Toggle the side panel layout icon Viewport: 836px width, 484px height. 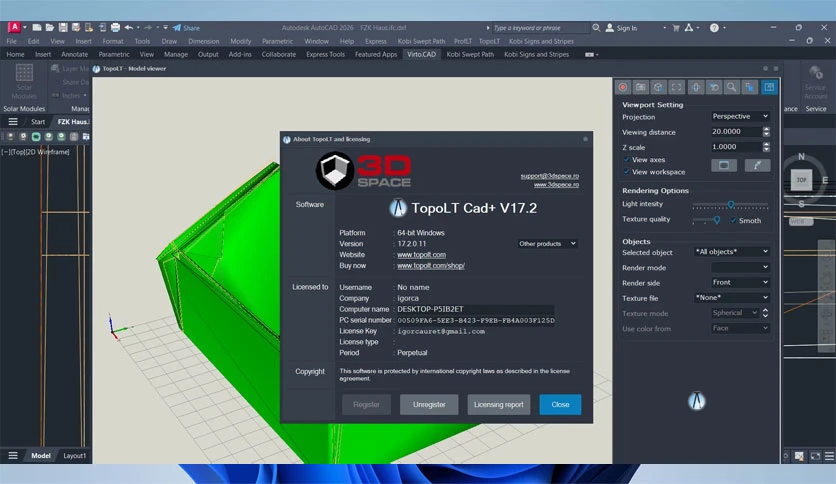click(x=769, y=87)
